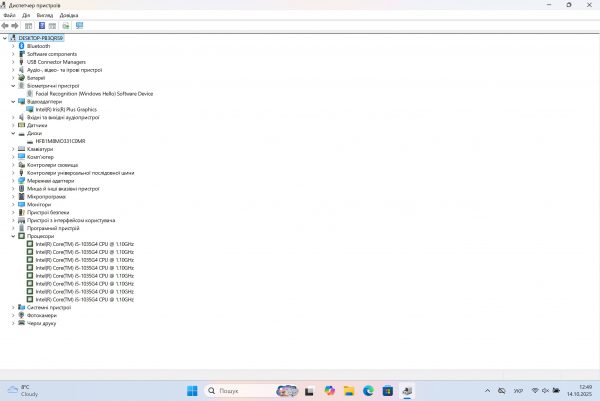Expand the Монітори category
The image size is (600, 401).
click(x=13, y=204)
